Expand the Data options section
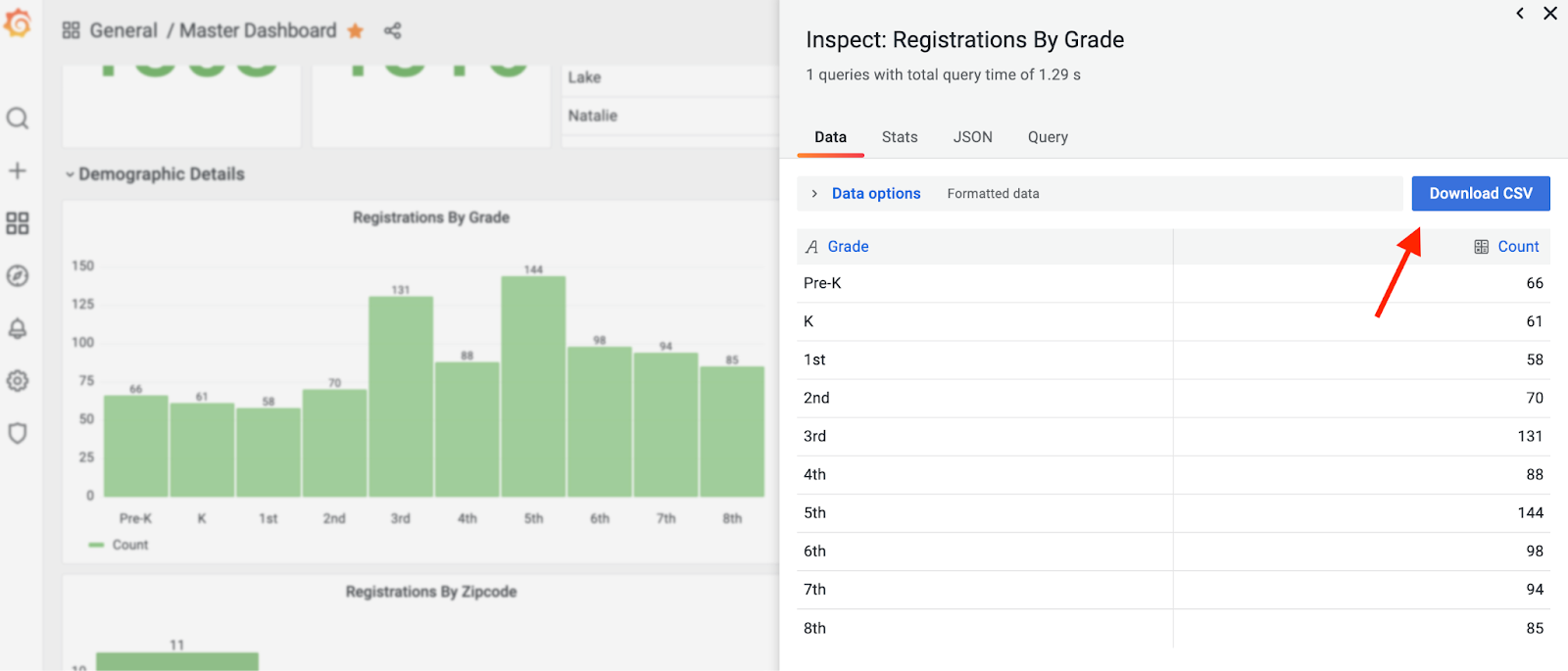 (x=875, y=194)
